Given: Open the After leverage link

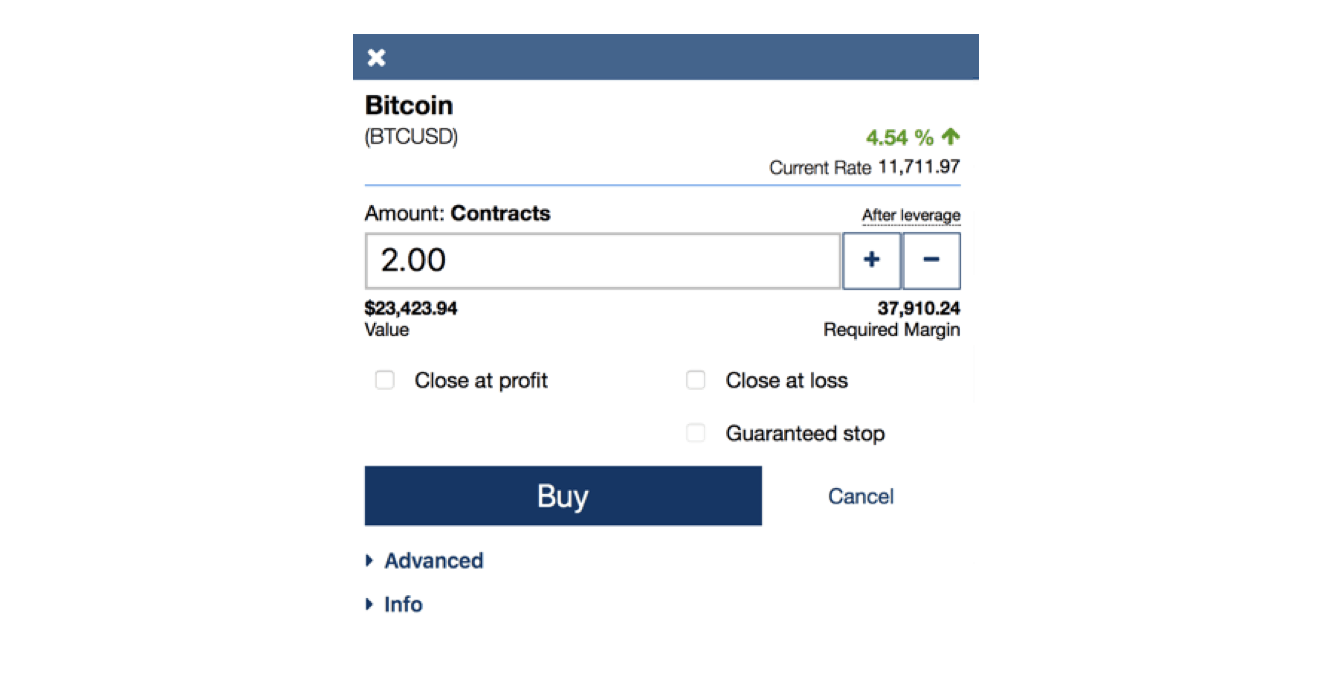Looking at the screenshot, I should 911,215.
